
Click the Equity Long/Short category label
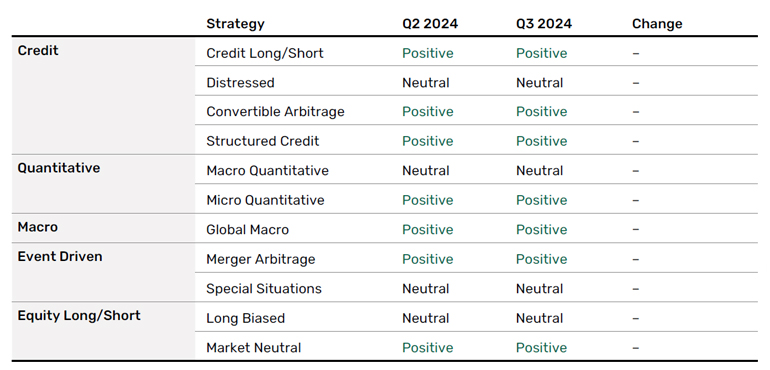coord(79,316)
